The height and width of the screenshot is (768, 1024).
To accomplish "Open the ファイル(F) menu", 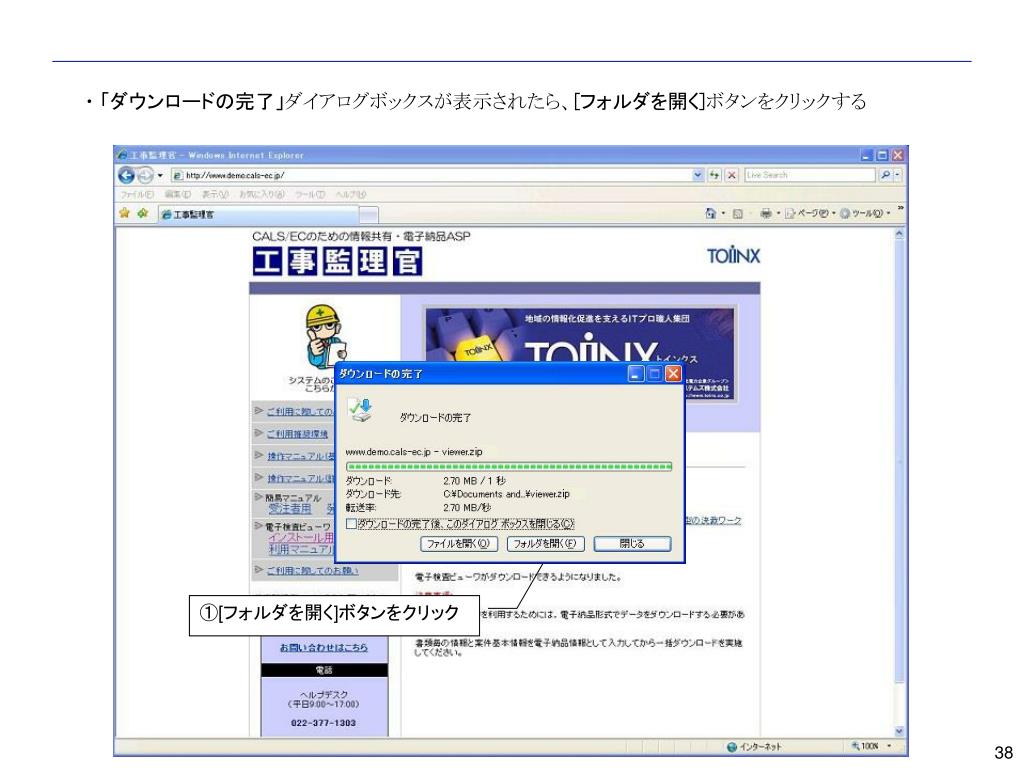I will (136, 195).
